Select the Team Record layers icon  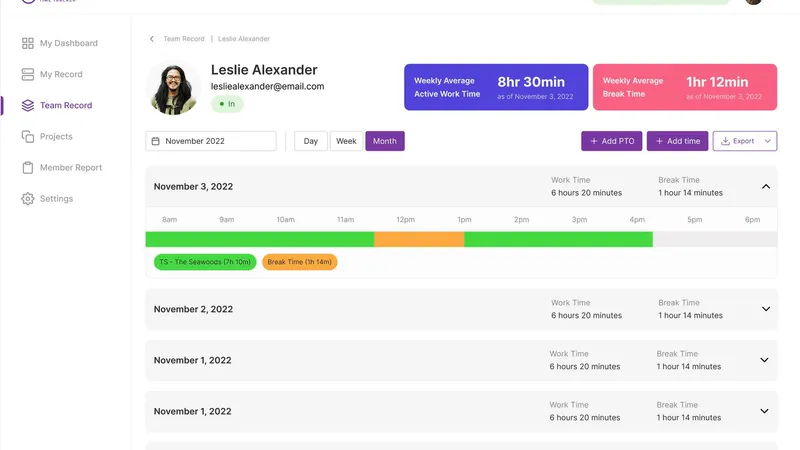(x=28, y=106)
